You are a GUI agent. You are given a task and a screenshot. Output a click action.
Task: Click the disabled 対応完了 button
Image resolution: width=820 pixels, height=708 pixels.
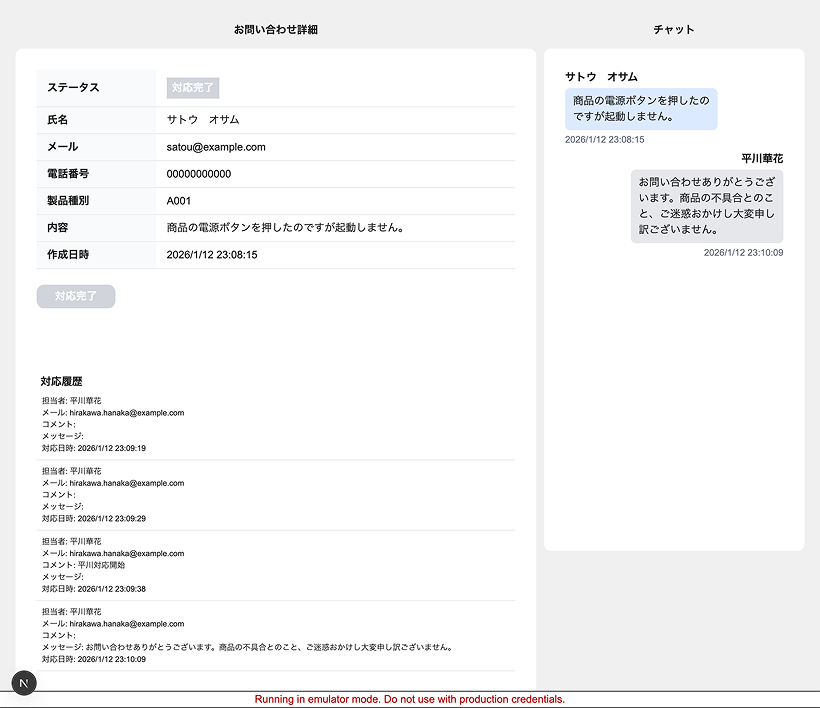click(76, 296)
